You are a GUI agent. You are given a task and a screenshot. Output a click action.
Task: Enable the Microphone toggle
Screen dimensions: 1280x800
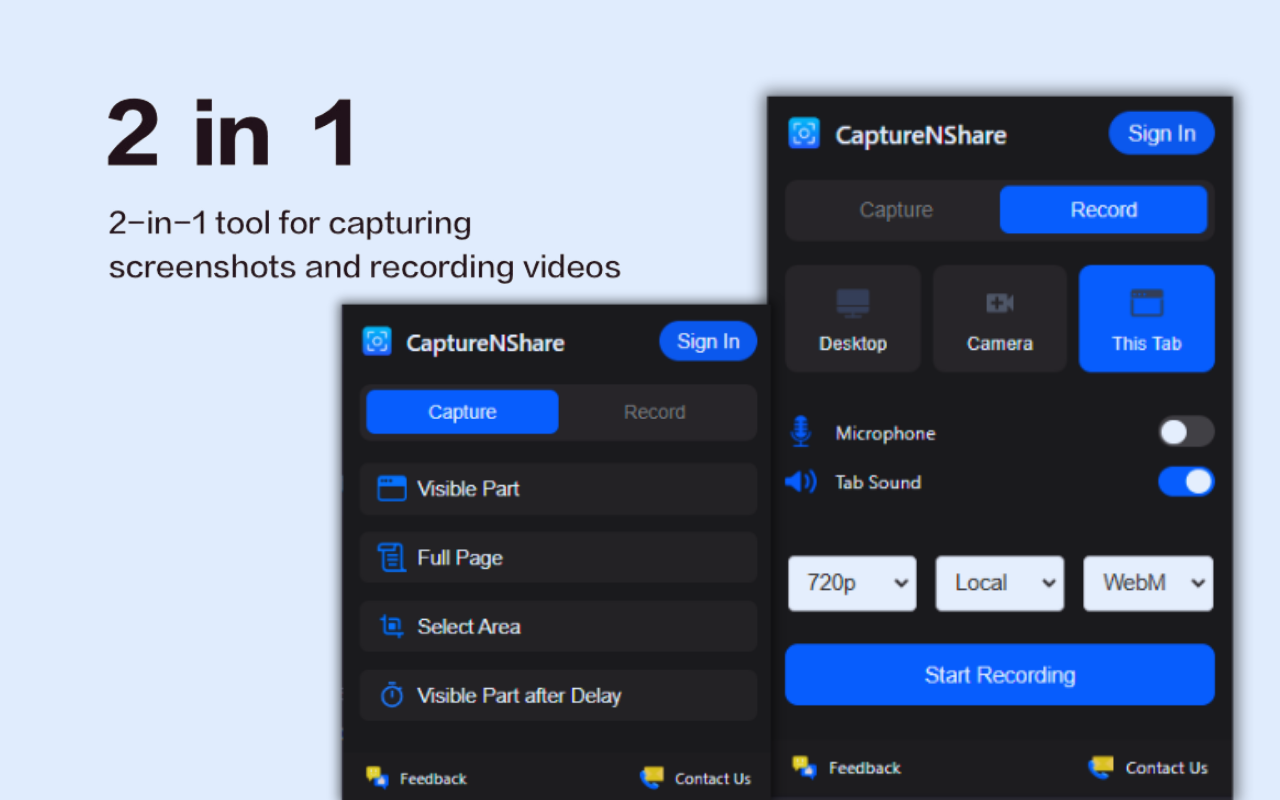(x=1186, y=432)
